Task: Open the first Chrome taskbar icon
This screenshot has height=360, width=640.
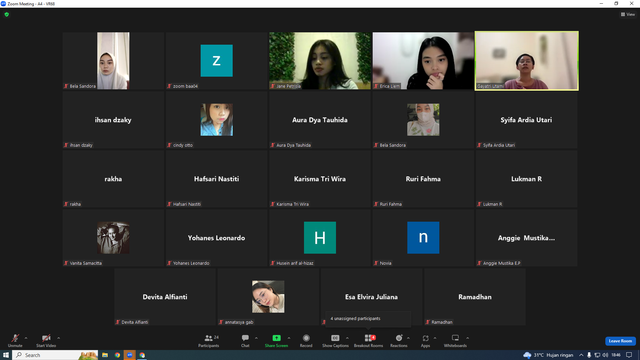Action: (118, 355)
